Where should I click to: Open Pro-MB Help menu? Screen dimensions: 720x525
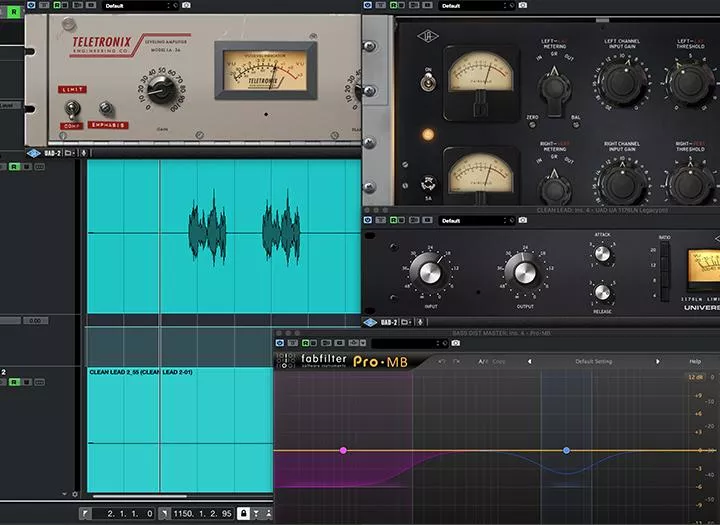[695, 361]
